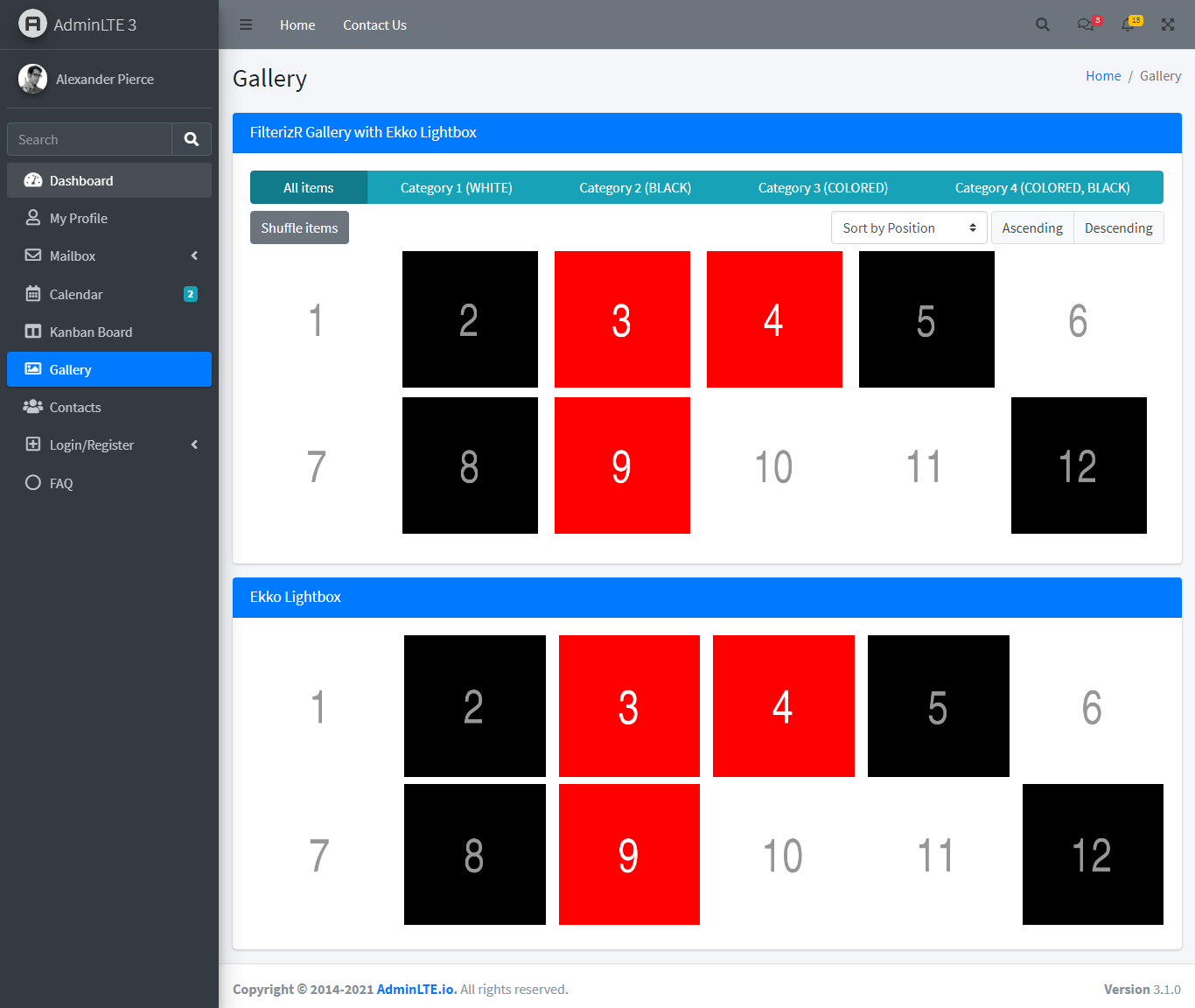The image size is (1195, 1008).
Task: Click the sidebar search submit icon
Action: tap(191, 139)
